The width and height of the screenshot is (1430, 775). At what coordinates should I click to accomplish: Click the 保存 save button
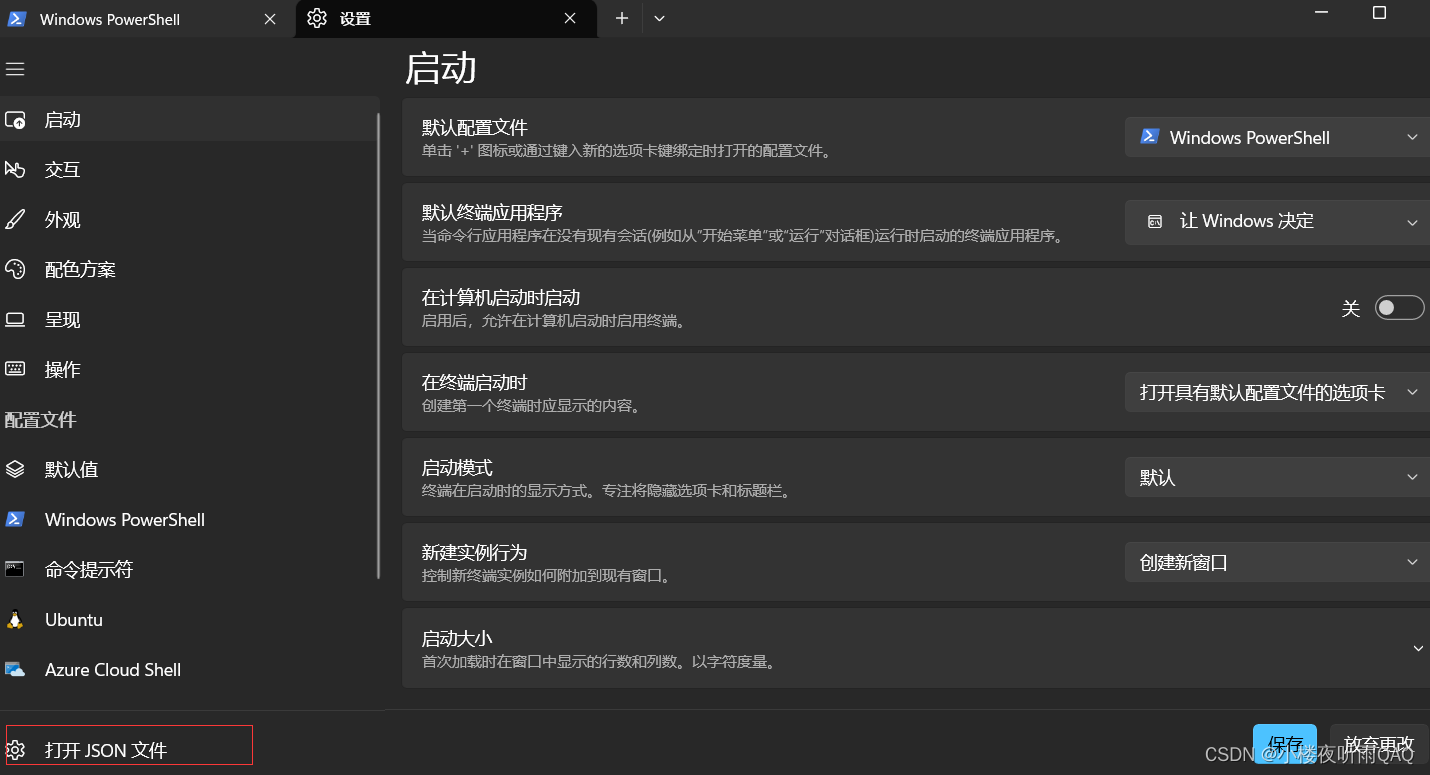click(1284, 745)
